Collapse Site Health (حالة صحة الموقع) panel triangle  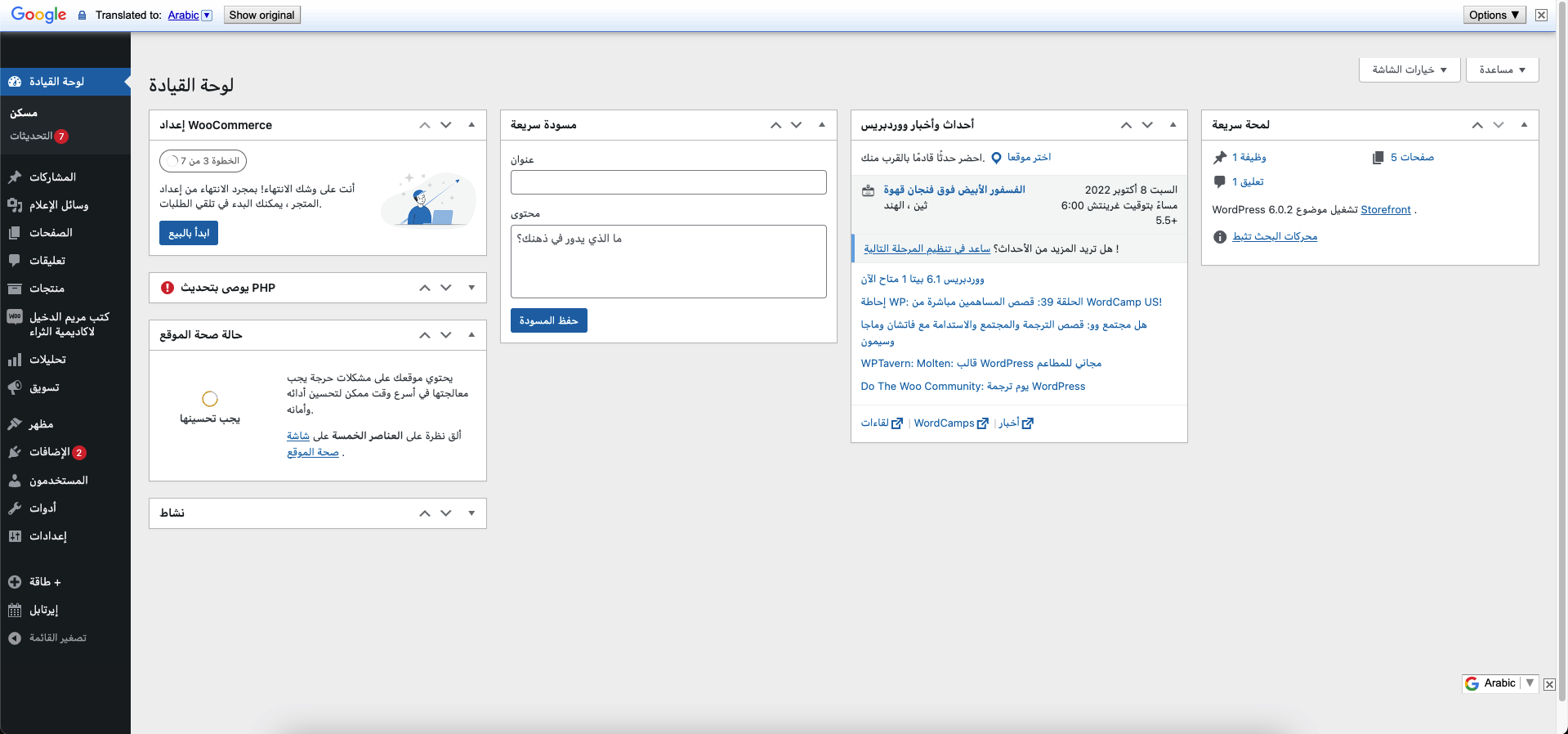471,335
